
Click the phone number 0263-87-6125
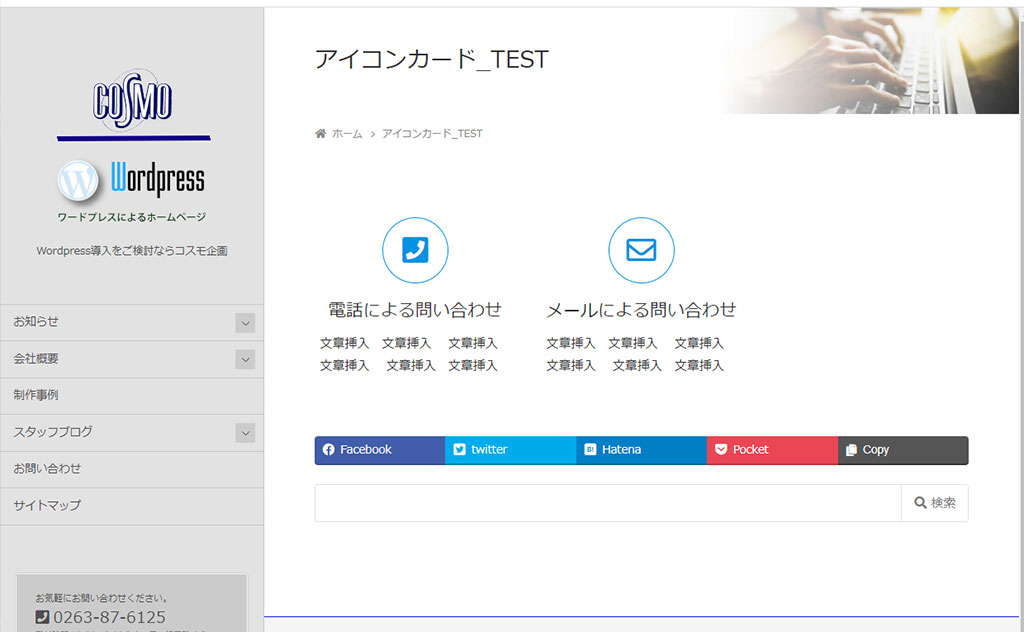pyautogui.click(x=109, y=617)
